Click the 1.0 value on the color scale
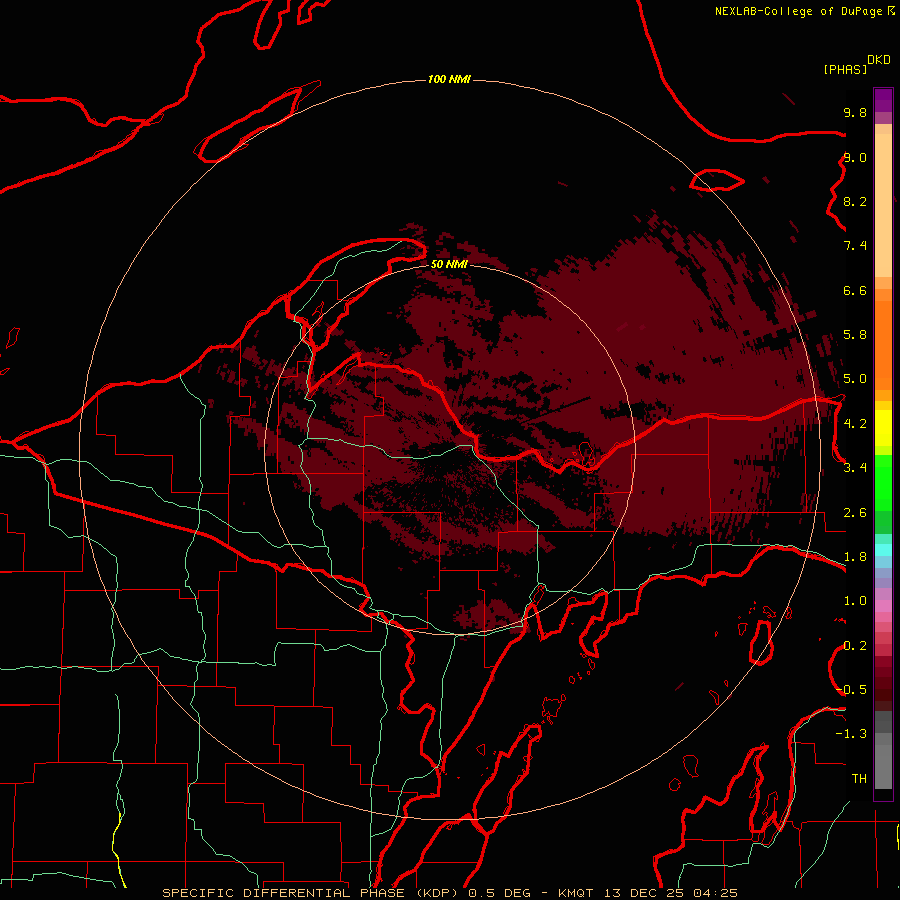This screenshot has width=900, height=900. (855, 601)
